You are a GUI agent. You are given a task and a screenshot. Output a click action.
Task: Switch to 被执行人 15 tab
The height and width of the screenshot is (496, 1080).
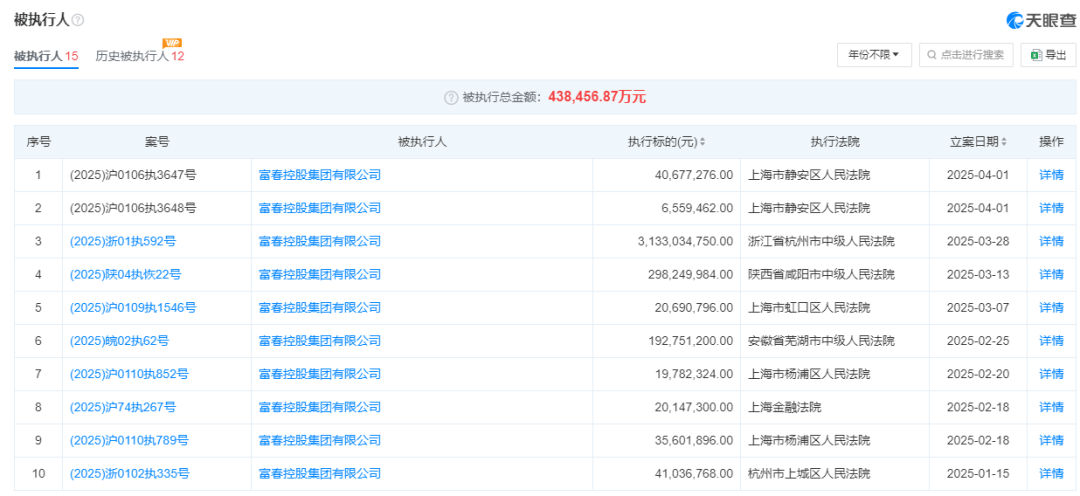(46, 56)
